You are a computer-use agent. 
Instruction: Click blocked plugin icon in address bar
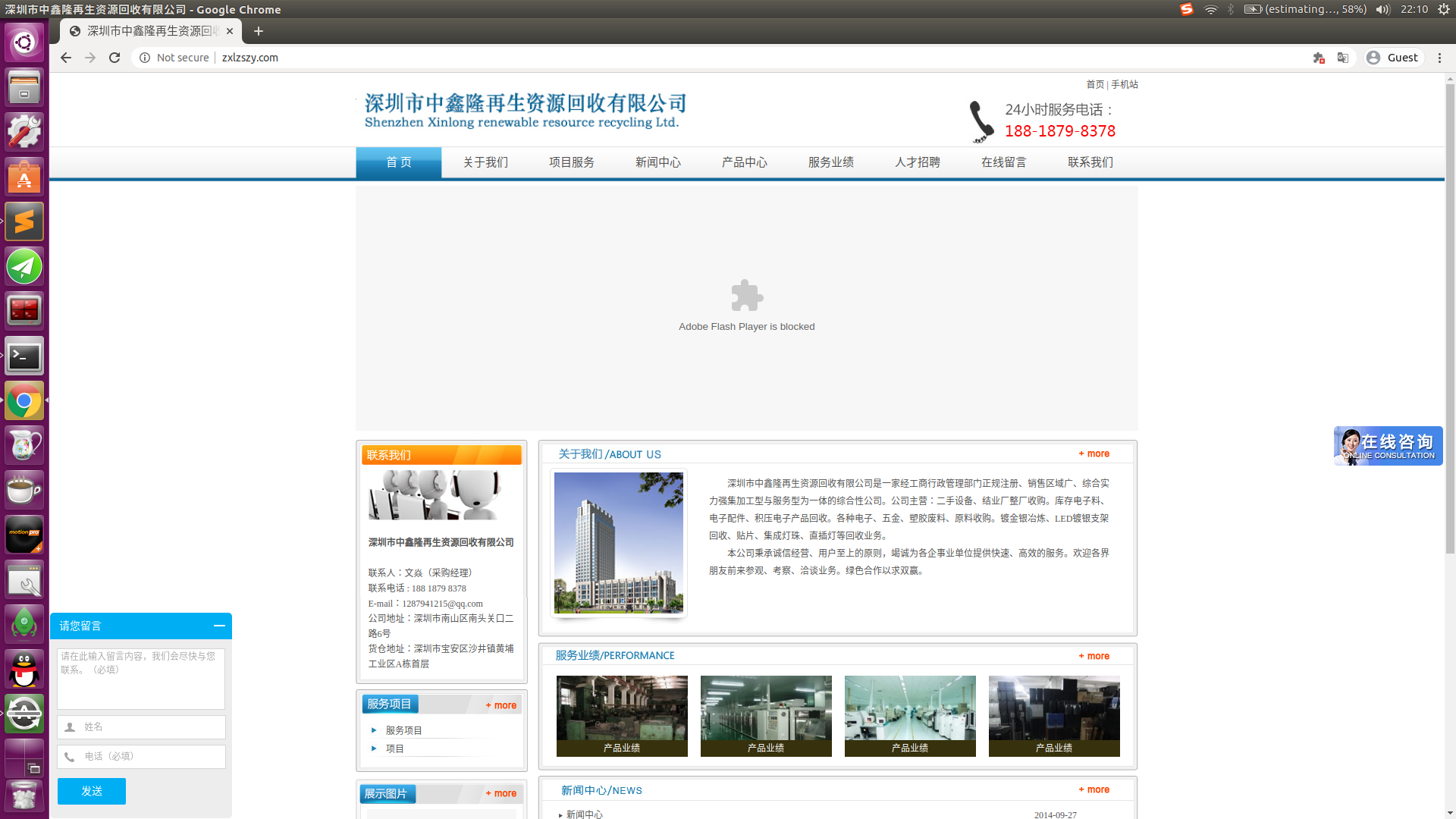coord(1319,58)
